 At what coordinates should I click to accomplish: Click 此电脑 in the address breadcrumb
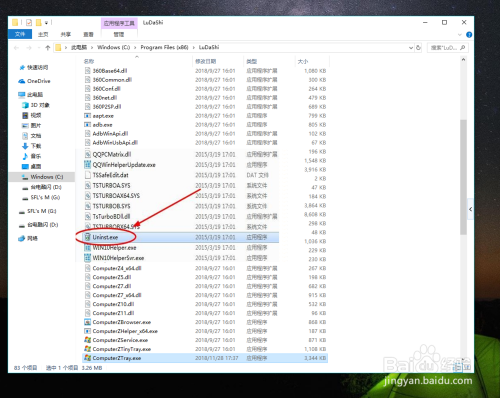[x=79, y=47]
